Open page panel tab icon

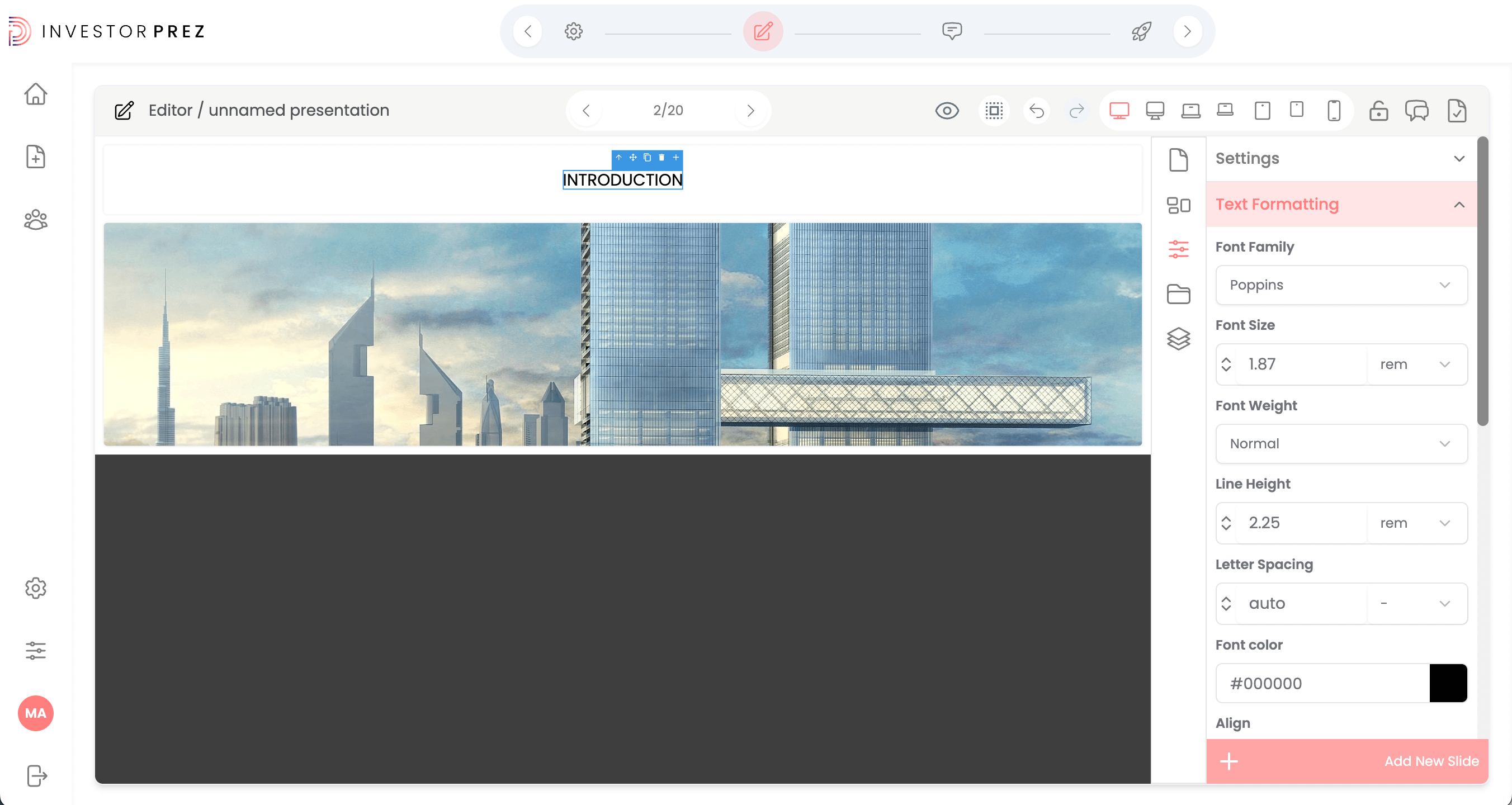coord(1178,159)
